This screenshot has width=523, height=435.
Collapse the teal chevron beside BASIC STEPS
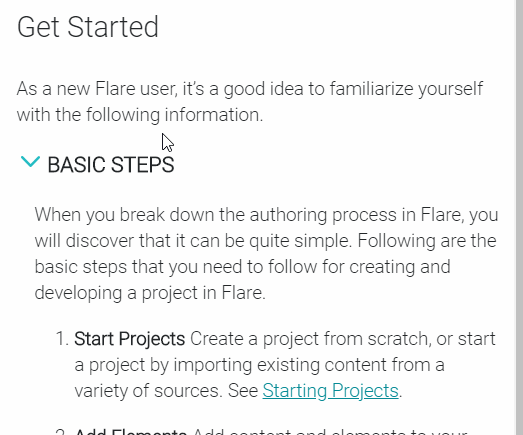(x=30, y=161)
